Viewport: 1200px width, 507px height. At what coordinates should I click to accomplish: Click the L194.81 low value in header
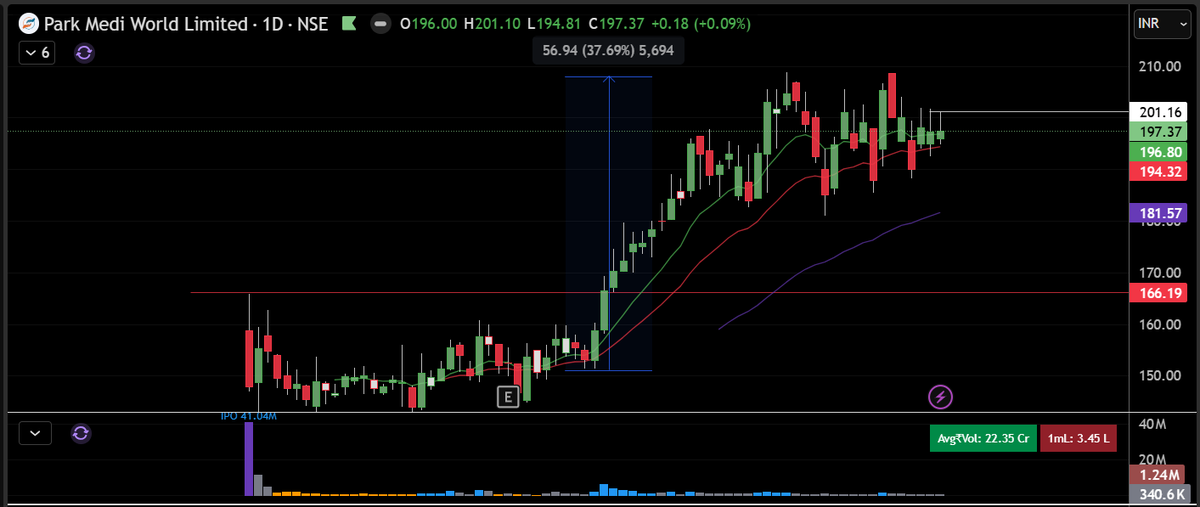[x=555, y=22]
